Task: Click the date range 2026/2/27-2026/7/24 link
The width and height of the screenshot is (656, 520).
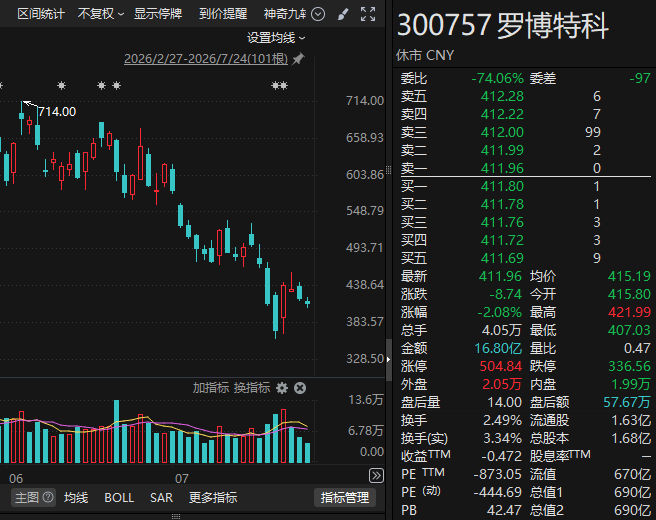Action: coord(206,59)
